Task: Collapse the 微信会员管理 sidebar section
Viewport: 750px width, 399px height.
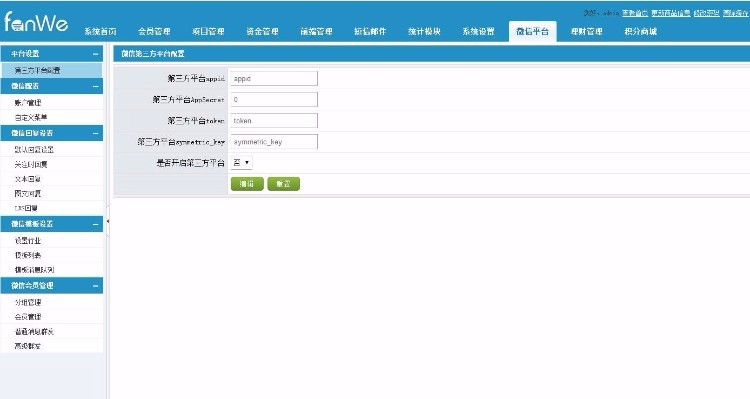Action: (x=96, y=286)
